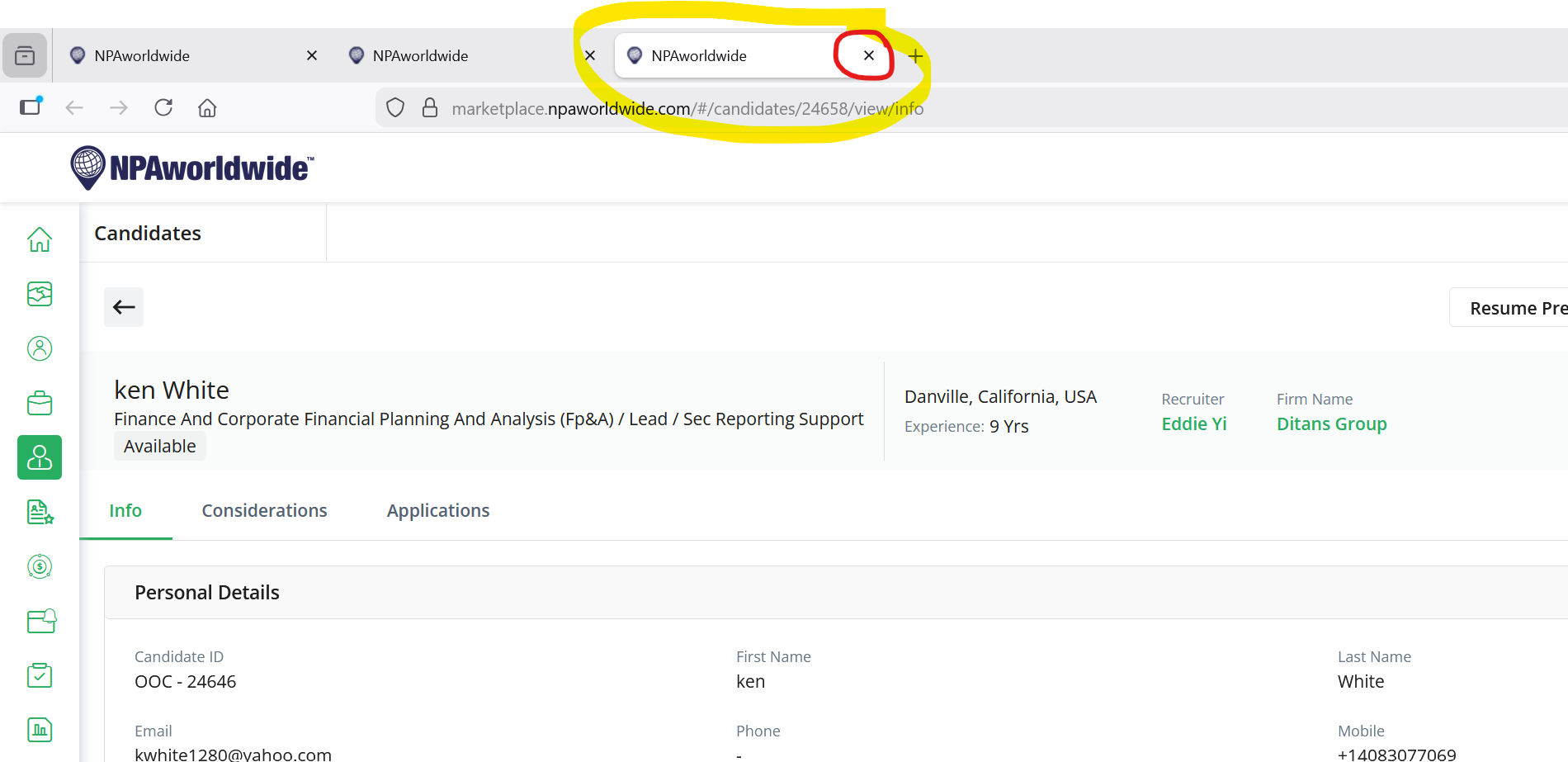Click the mobile number "+14083077069"

pos(1397,755)
